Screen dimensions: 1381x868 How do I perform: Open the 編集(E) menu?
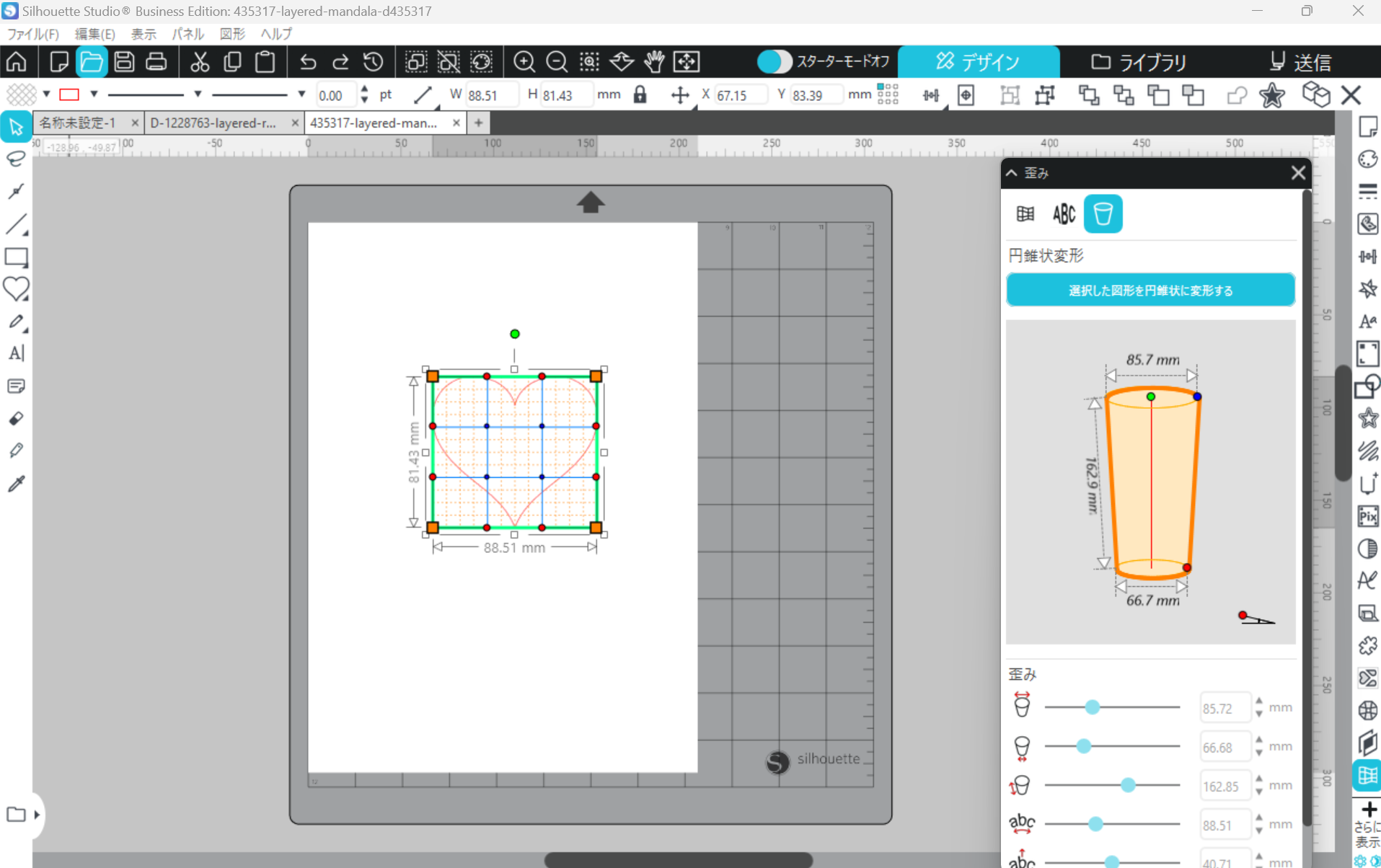(95, 34)
